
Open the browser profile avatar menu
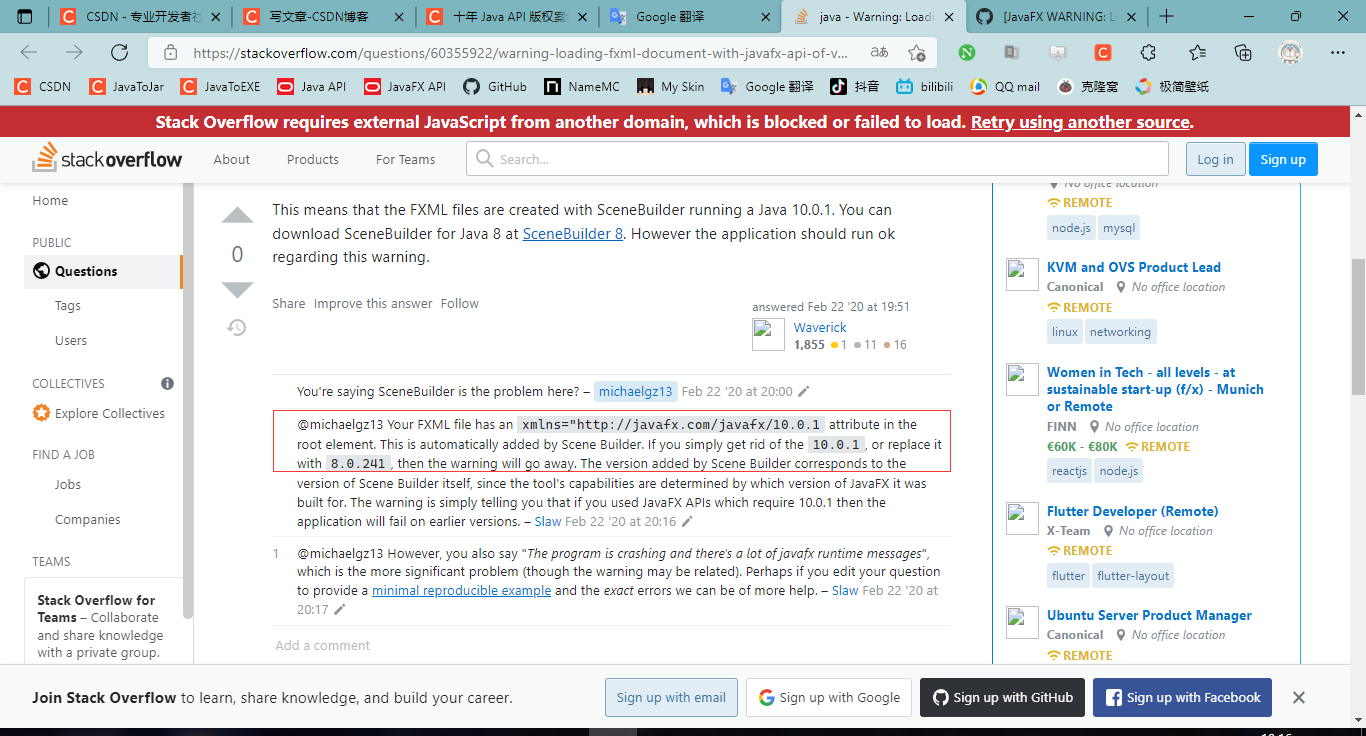click(x=1290, y=51)
